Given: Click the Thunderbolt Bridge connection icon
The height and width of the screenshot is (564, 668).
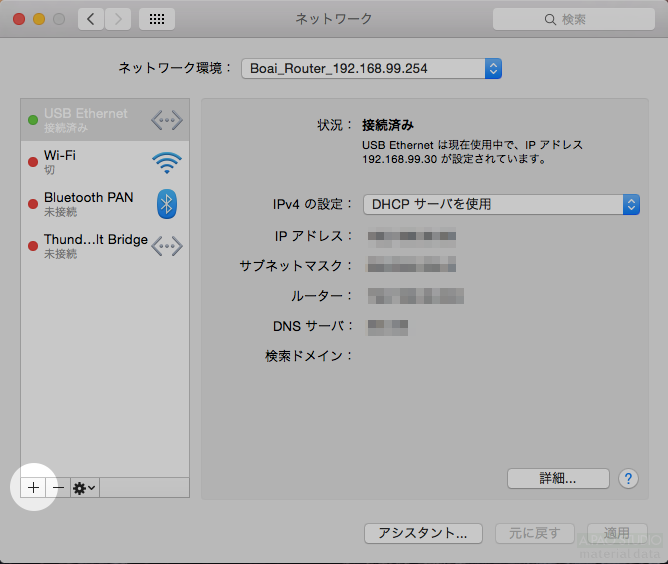Looking at the screenshot, I should click(x=166, y=246).
